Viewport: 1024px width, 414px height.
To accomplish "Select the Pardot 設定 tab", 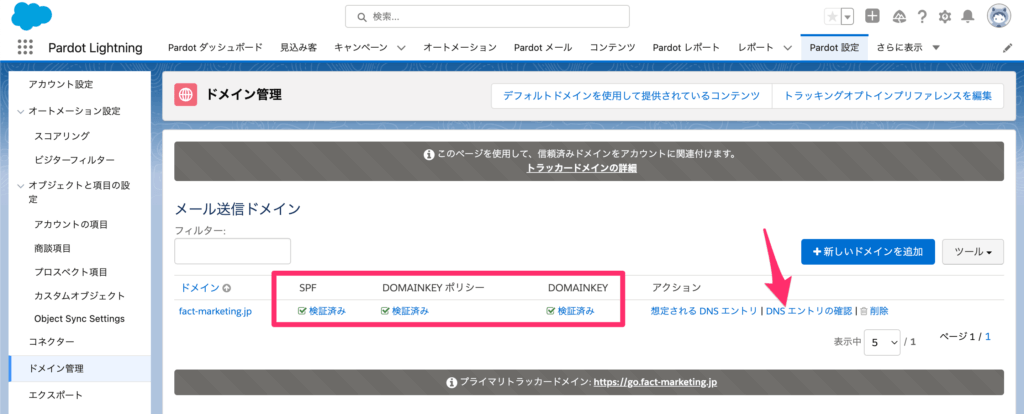I will tap(835, 48).
